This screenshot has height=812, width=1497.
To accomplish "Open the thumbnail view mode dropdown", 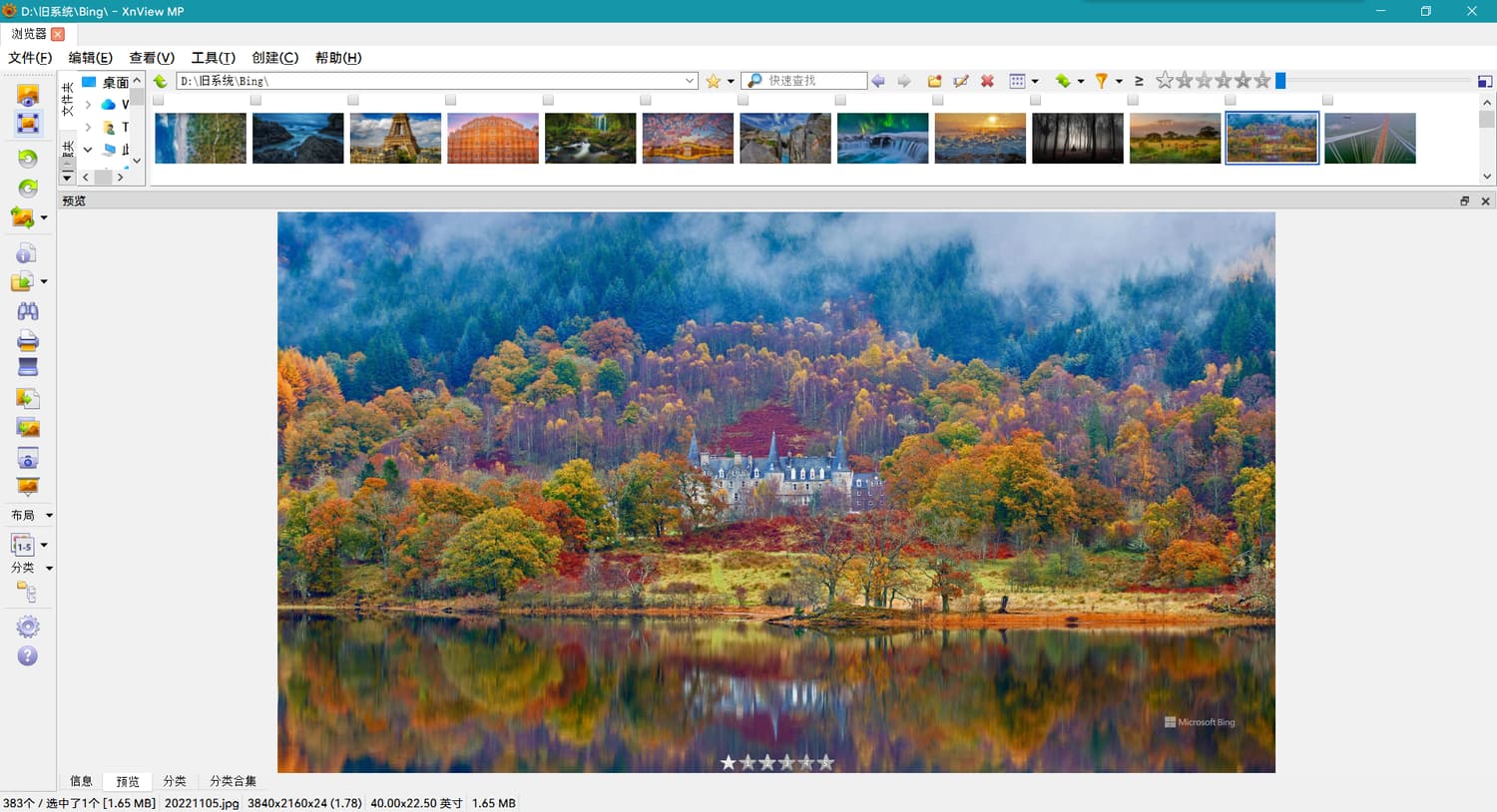I will (1034, 81).
